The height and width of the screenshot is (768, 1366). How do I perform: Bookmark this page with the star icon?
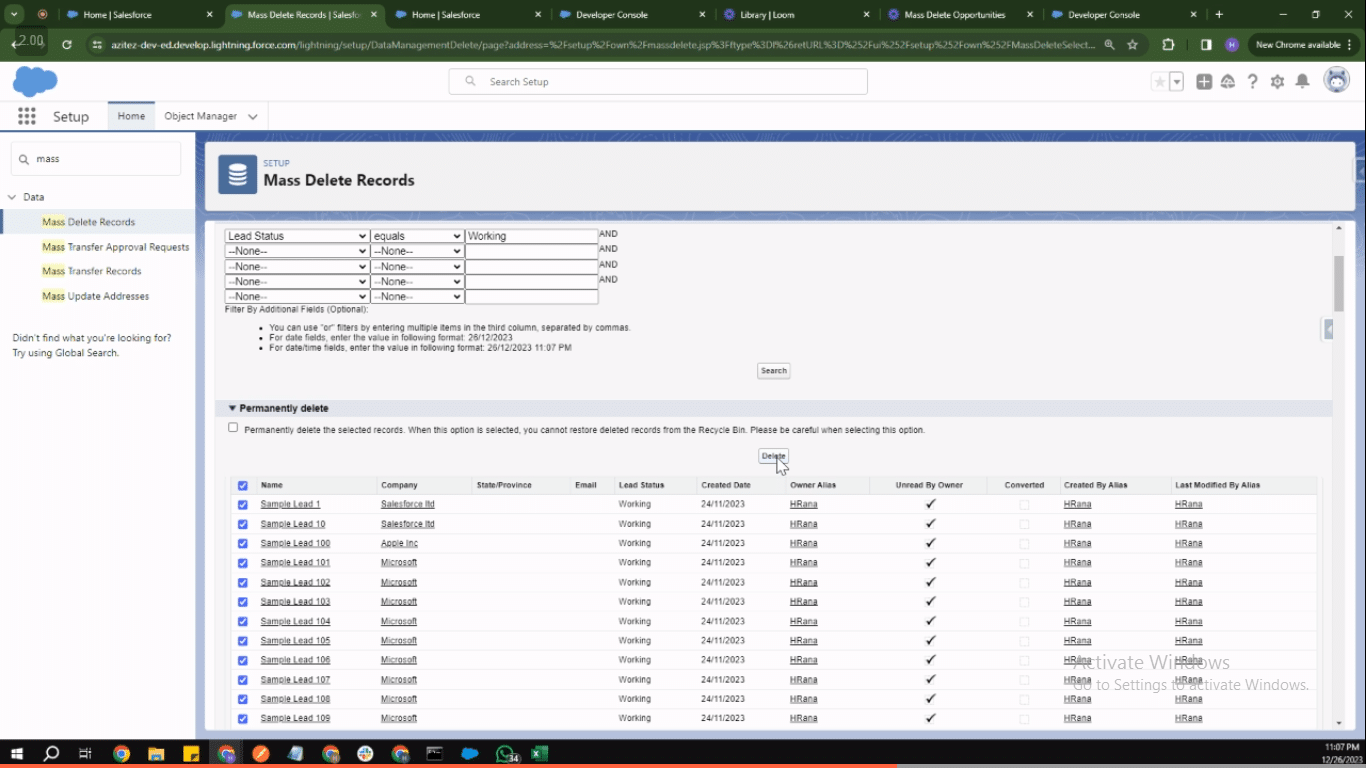1132,45
